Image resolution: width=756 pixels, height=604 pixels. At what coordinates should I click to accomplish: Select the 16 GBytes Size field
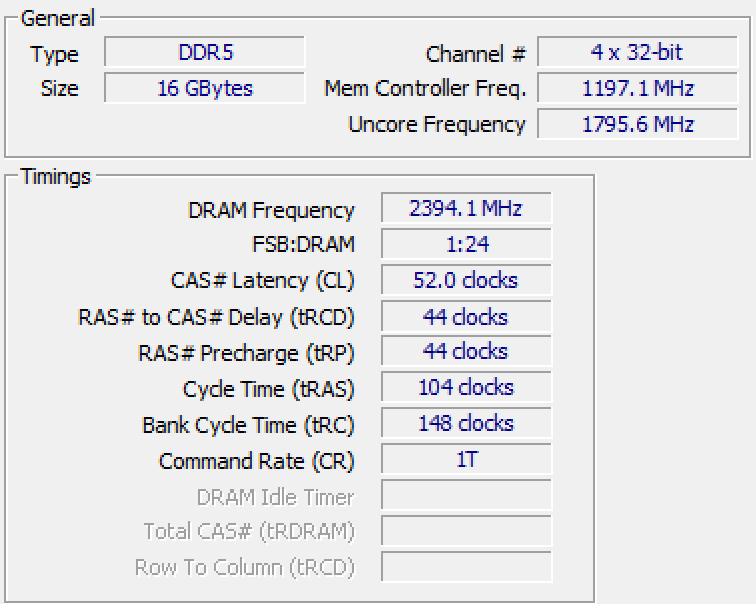204,88
